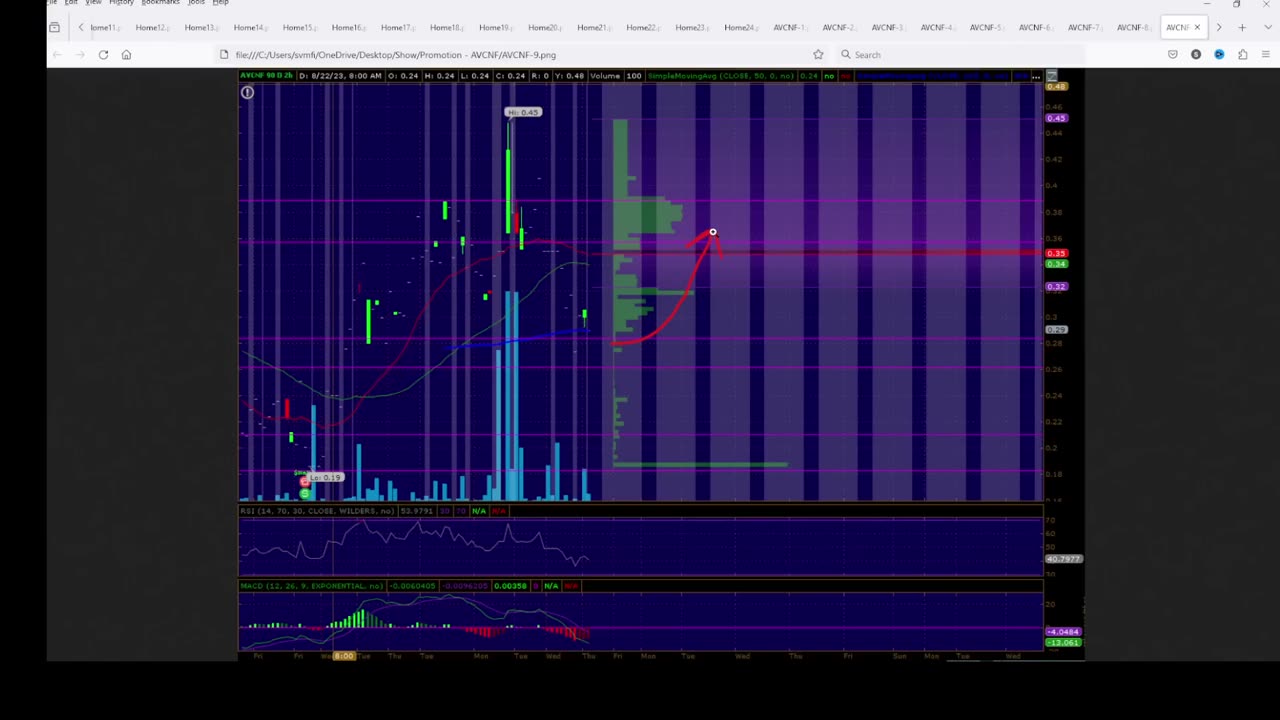Viewport: 1280px width, 720px height.
Task: Click the blue circular extension icon
Action: coord(1219,55)
